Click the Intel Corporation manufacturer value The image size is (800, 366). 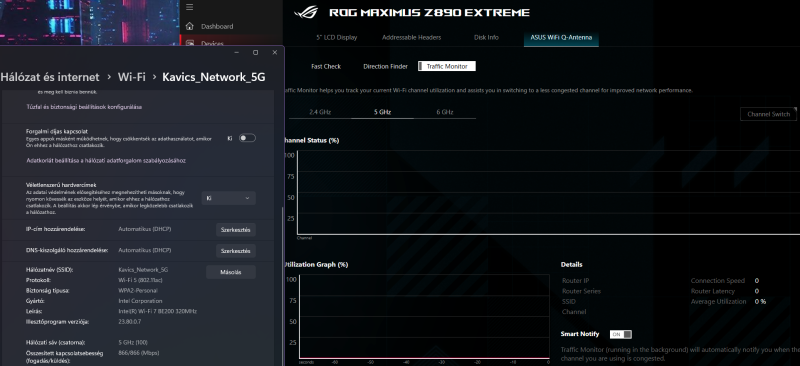pyautogui.click(x=140, y=301)
